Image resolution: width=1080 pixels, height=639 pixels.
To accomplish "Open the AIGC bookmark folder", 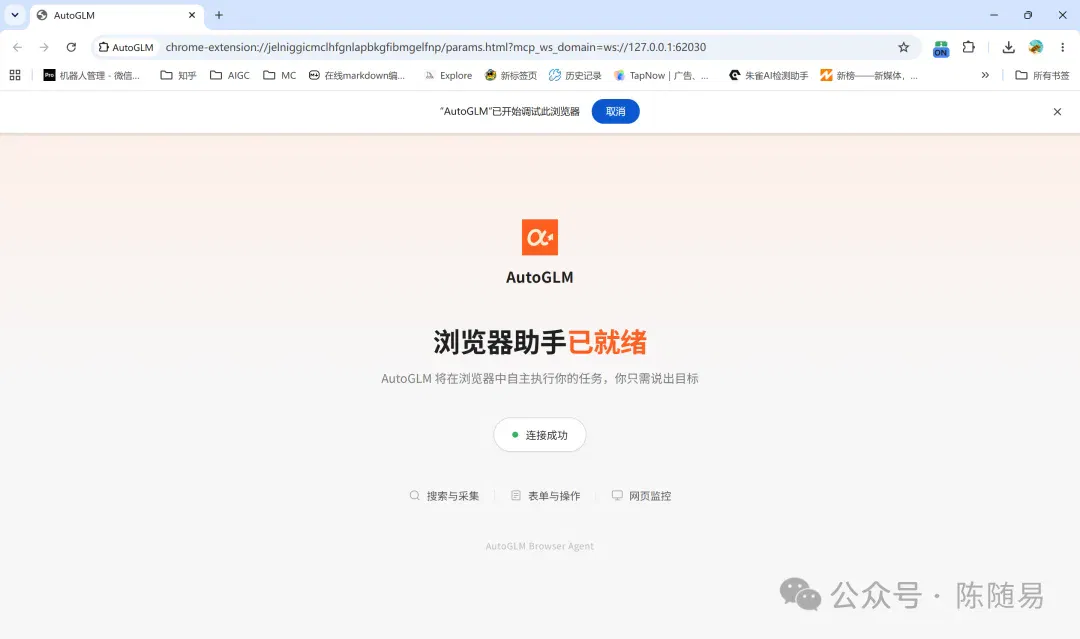I will tap(230, 75).
